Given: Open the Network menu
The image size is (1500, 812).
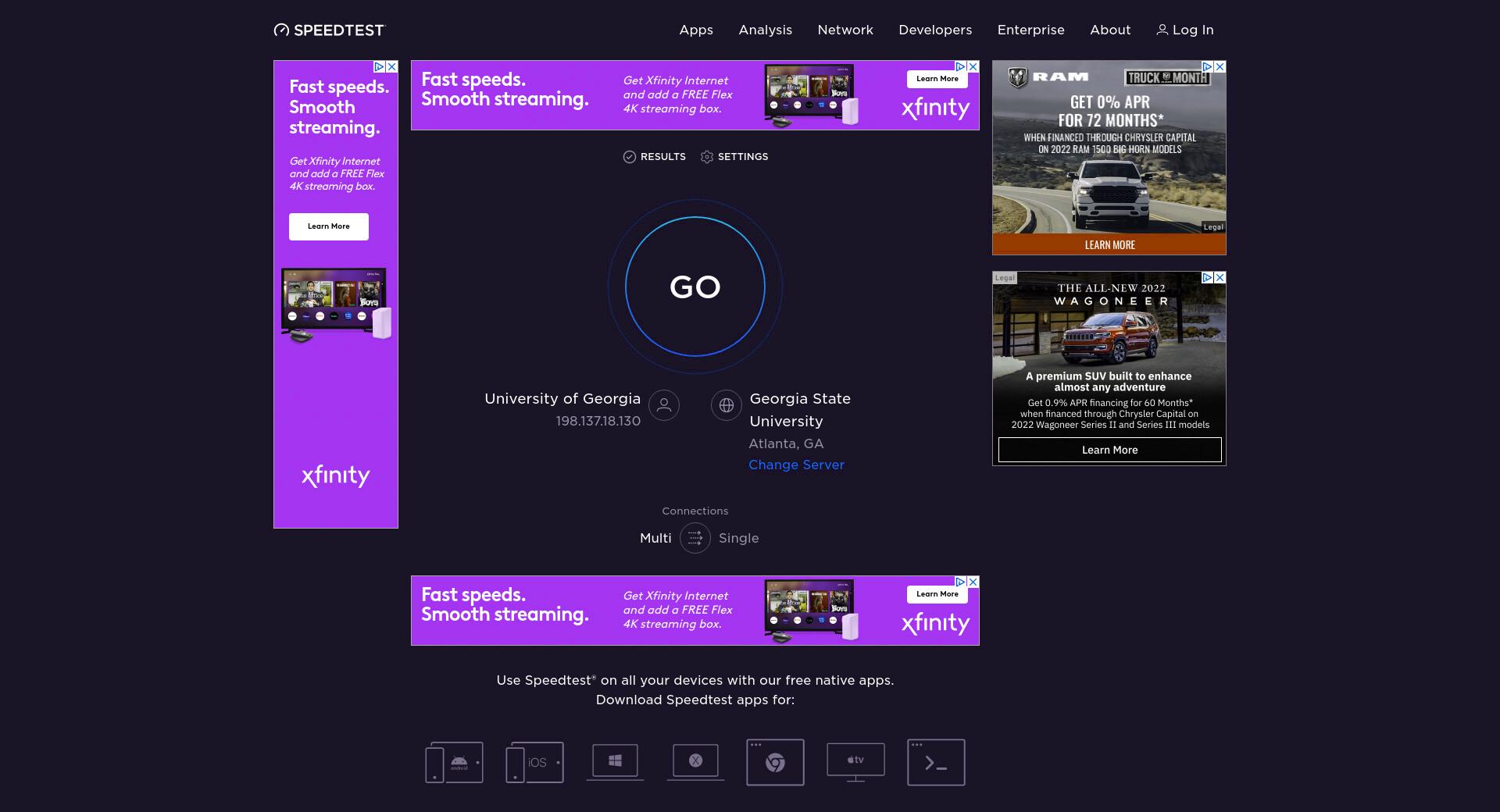Looking at the screenshot, I should [x=845, y=30].
